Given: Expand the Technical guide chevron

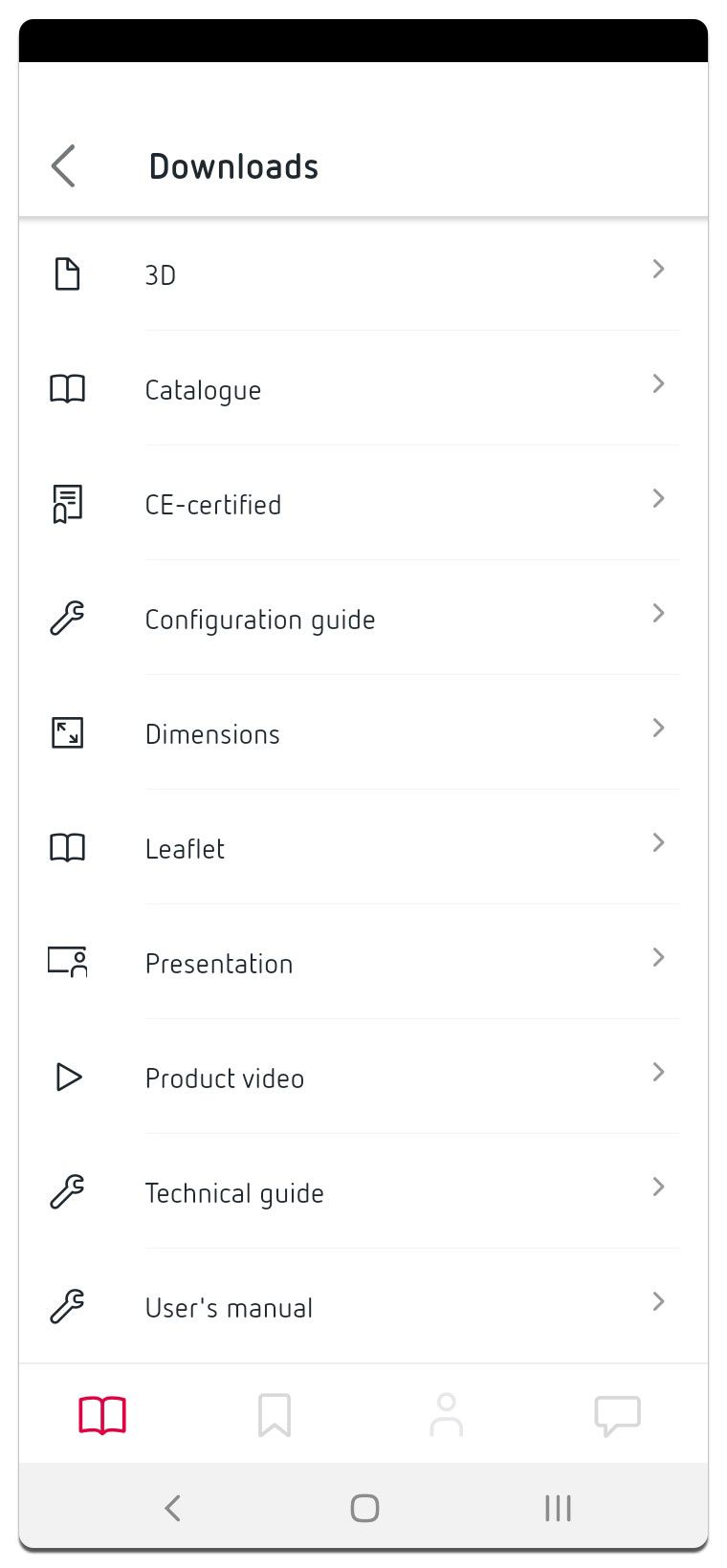Looking at the screenshot, I should [658, 1187].
